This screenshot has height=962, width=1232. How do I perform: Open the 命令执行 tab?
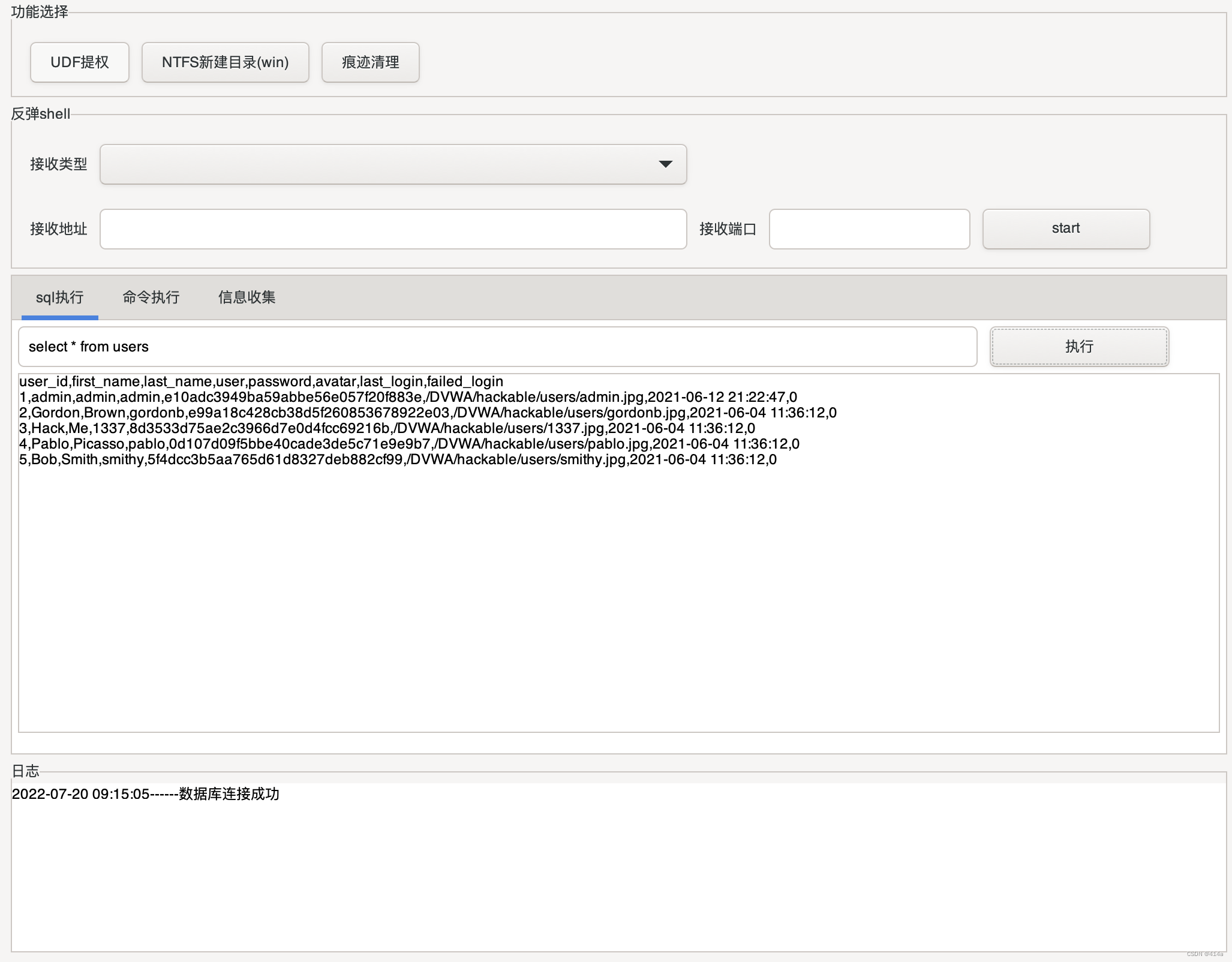point(151,297)
